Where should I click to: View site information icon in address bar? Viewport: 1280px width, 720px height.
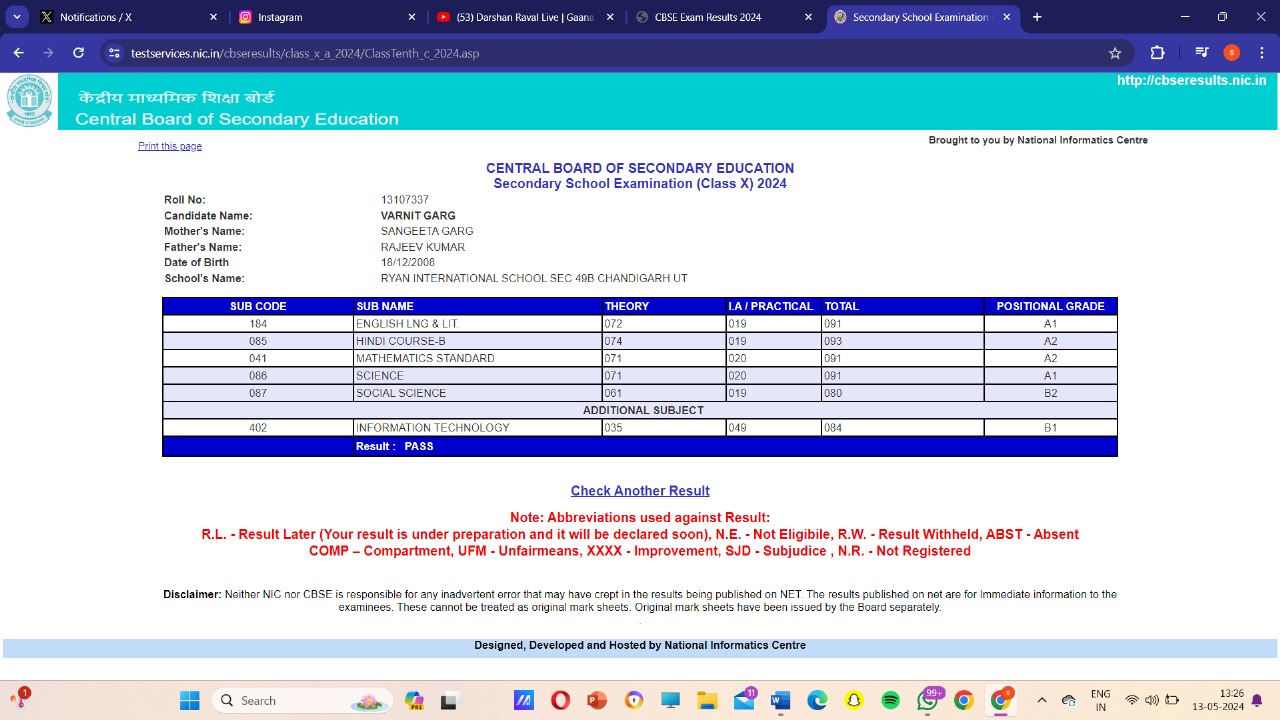[x=114, y=53]
